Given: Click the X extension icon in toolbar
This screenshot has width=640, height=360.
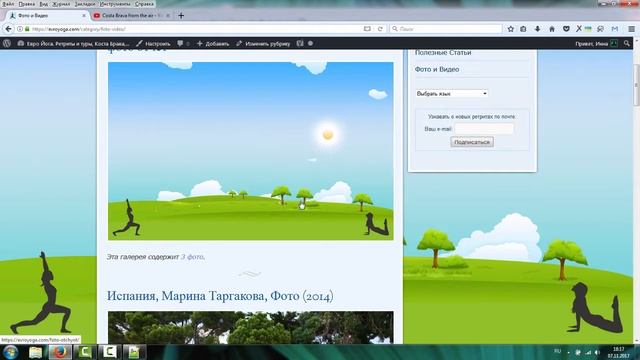Looking at the screenshot, I should coord(578,29).
